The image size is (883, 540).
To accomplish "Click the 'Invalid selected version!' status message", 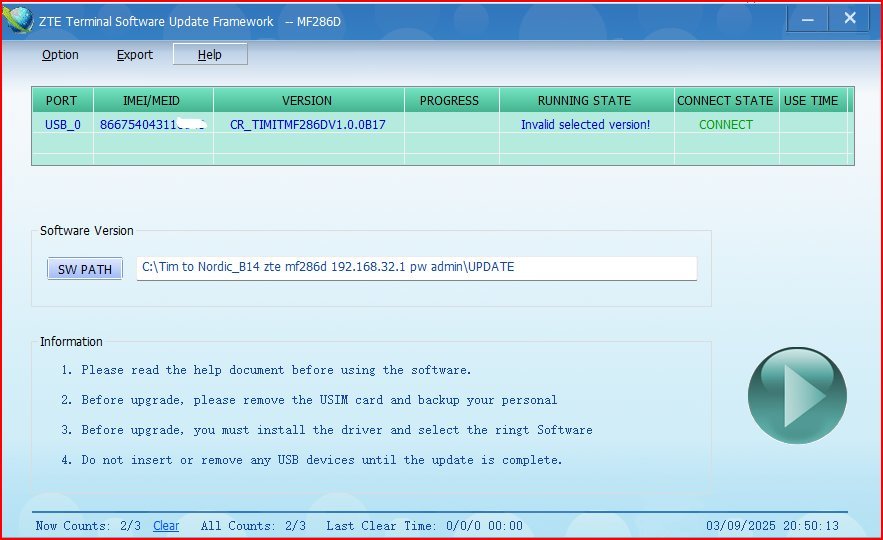I will [x=585, y=125].
